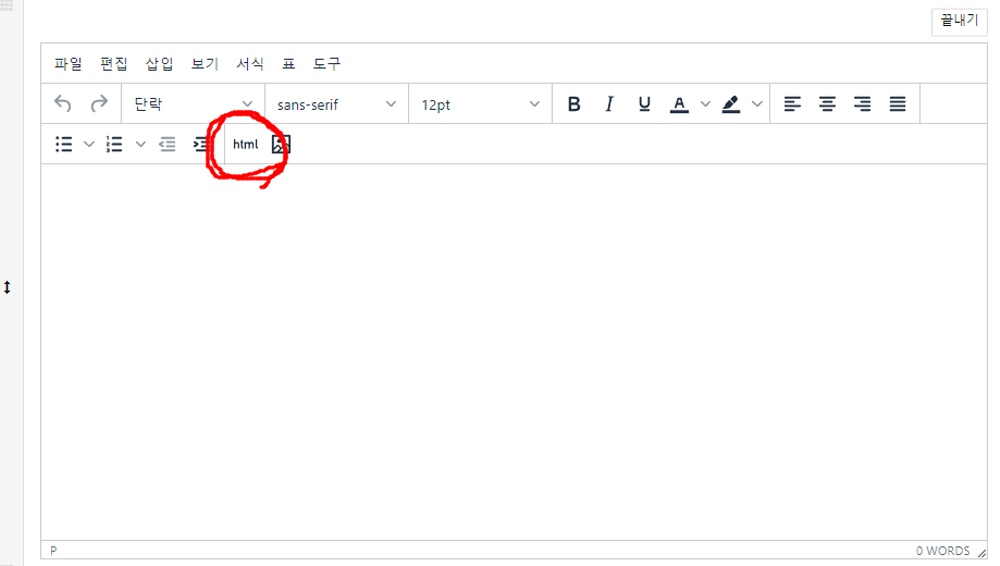1000x566 pixels.
Task: Insert a numbered list
Action: coord(115,144)
